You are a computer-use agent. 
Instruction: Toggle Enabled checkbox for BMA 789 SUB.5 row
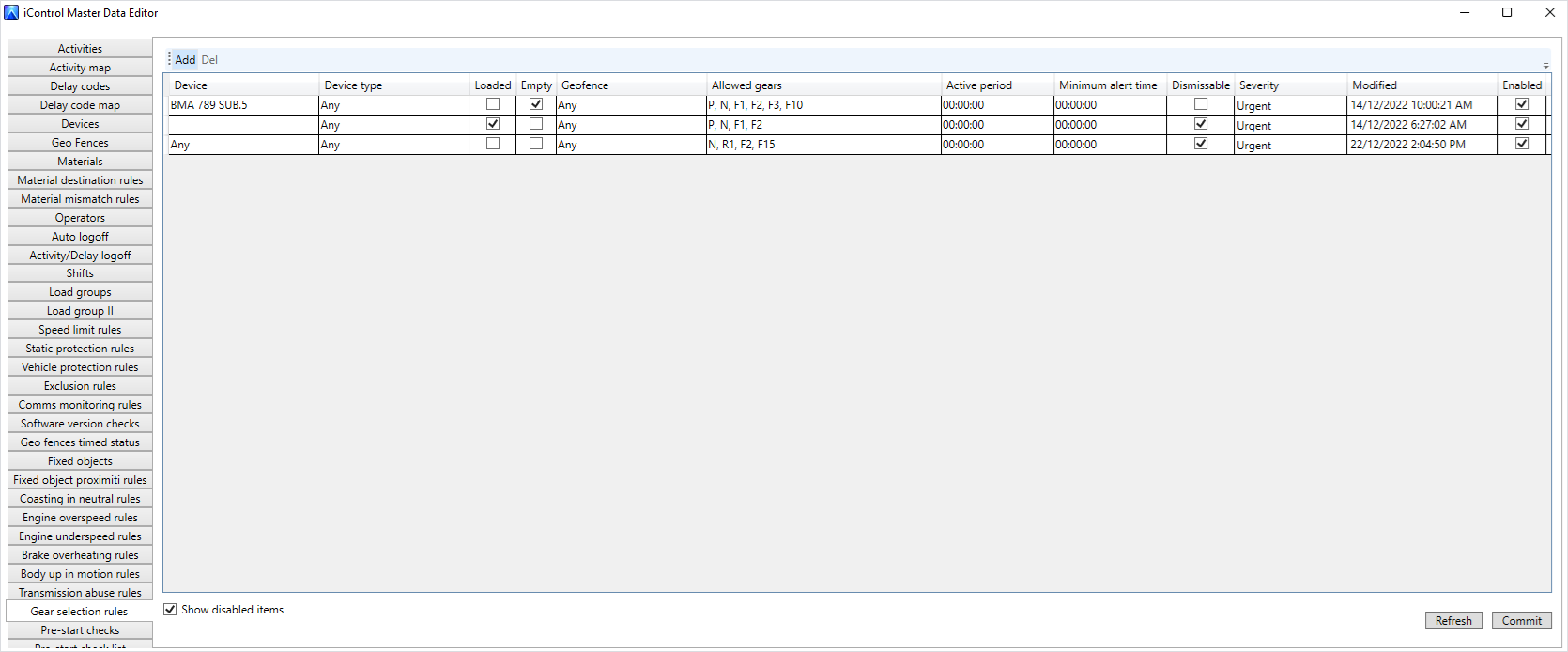pos(1522,104)
